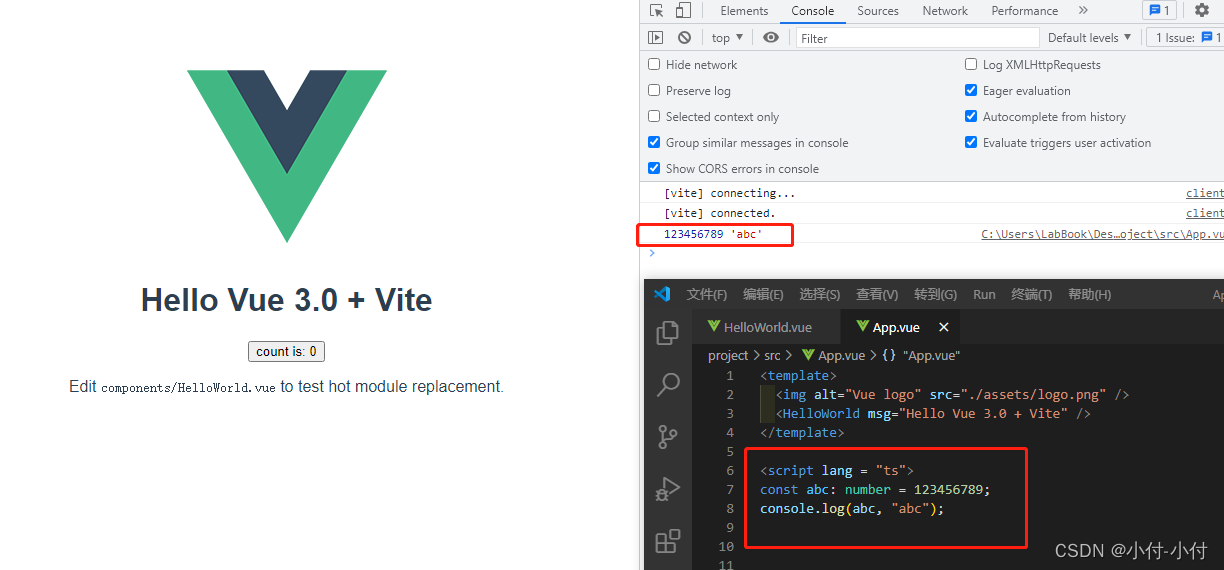The height and width of the screenshot is (570, 1224).
Task: Toggle Show CORS errors in console
Action: coord(654,168)
